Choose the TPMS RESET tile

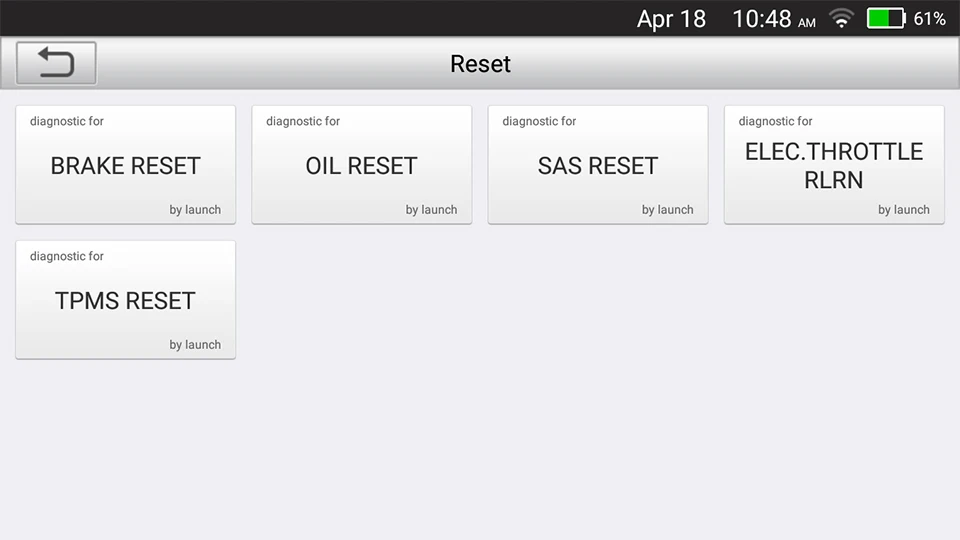coord(126,300)
